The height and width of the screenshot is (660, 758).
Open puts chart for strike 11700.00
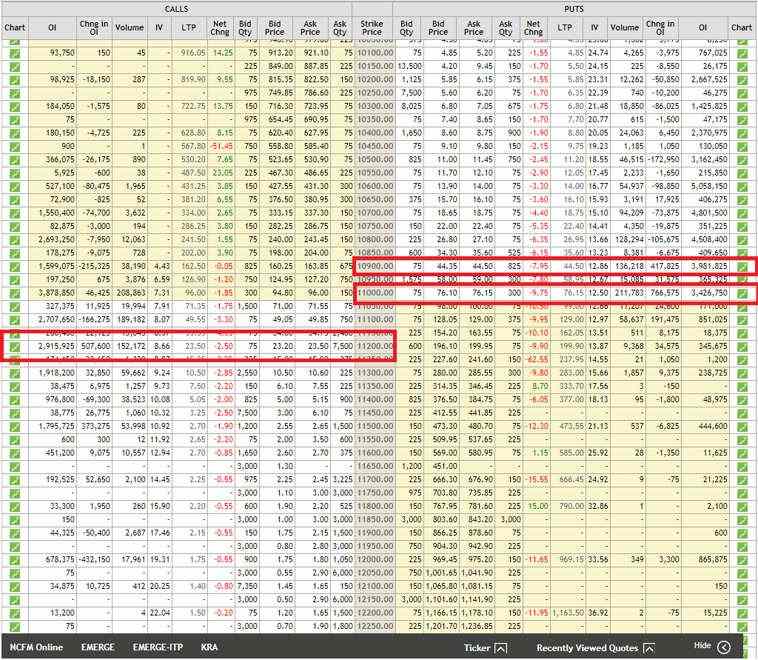pyautogui.click(x=742, y=480)
